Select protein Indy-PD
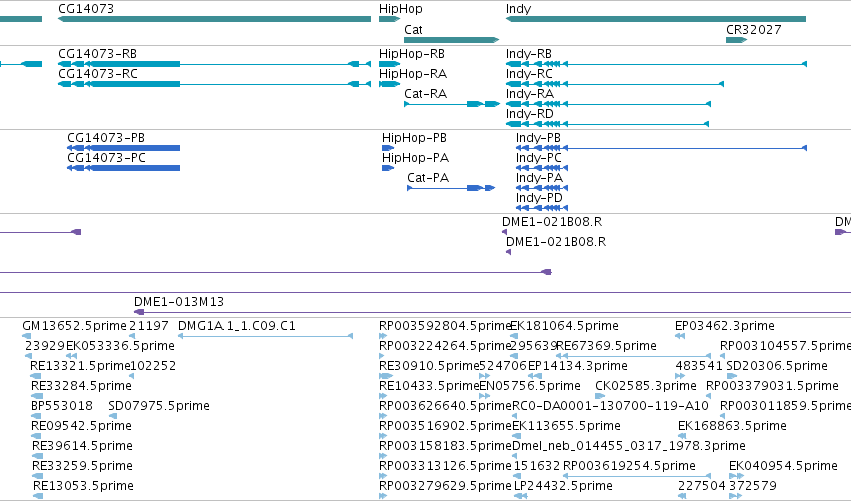The width and height of the screenshot is (851, 501). (542, 208)
